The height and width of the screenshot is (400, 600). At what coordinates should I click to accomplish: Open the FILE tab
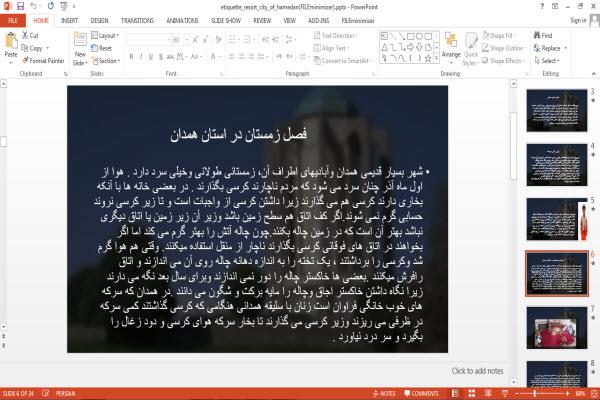(x=13, y=21)
